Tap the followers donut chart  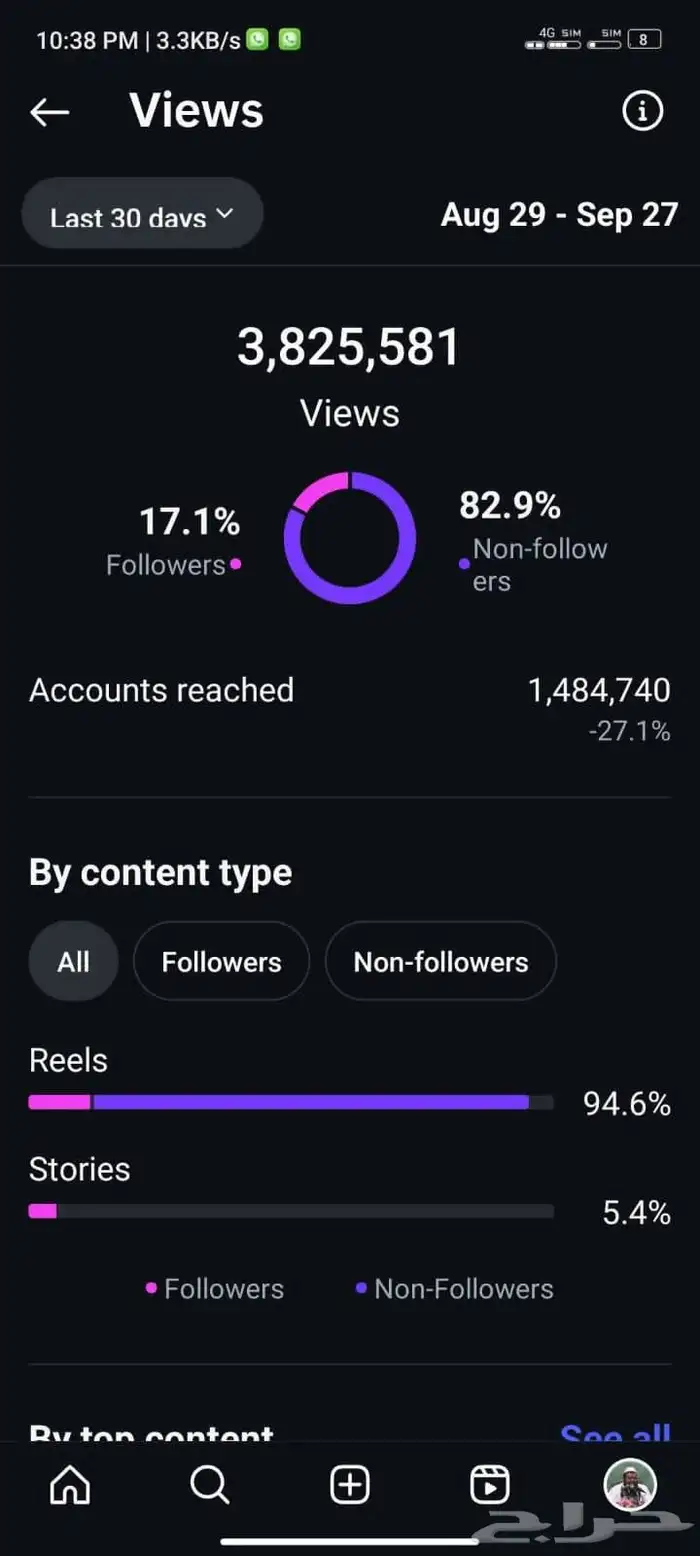(x=349, y=538)
